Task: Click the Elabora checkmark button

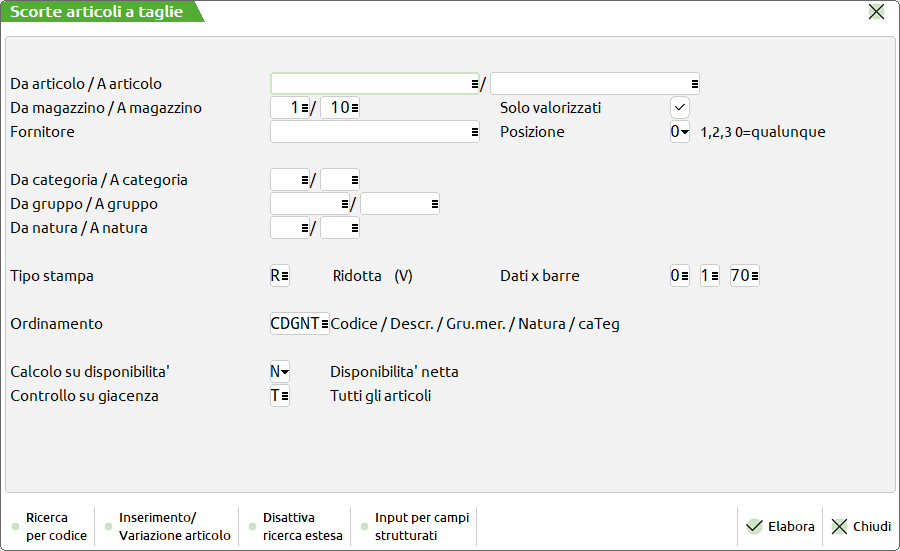Action: point(781,526)
